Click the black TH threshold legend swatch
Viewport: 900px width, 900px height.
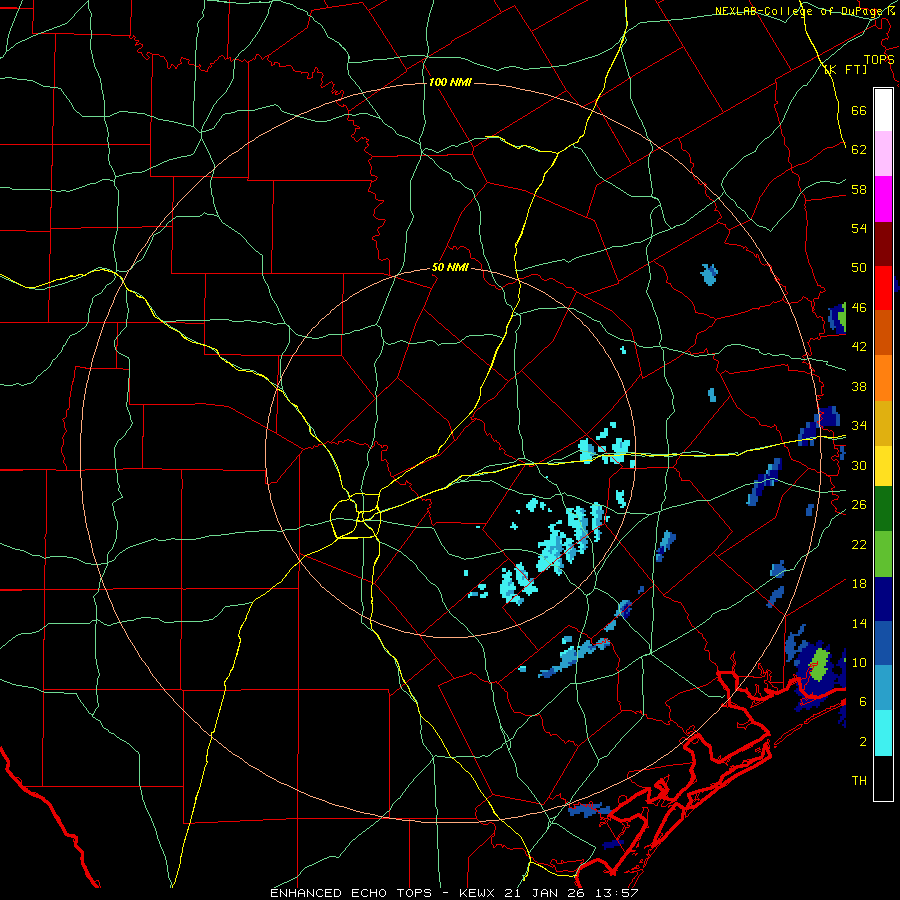(883, 778)
